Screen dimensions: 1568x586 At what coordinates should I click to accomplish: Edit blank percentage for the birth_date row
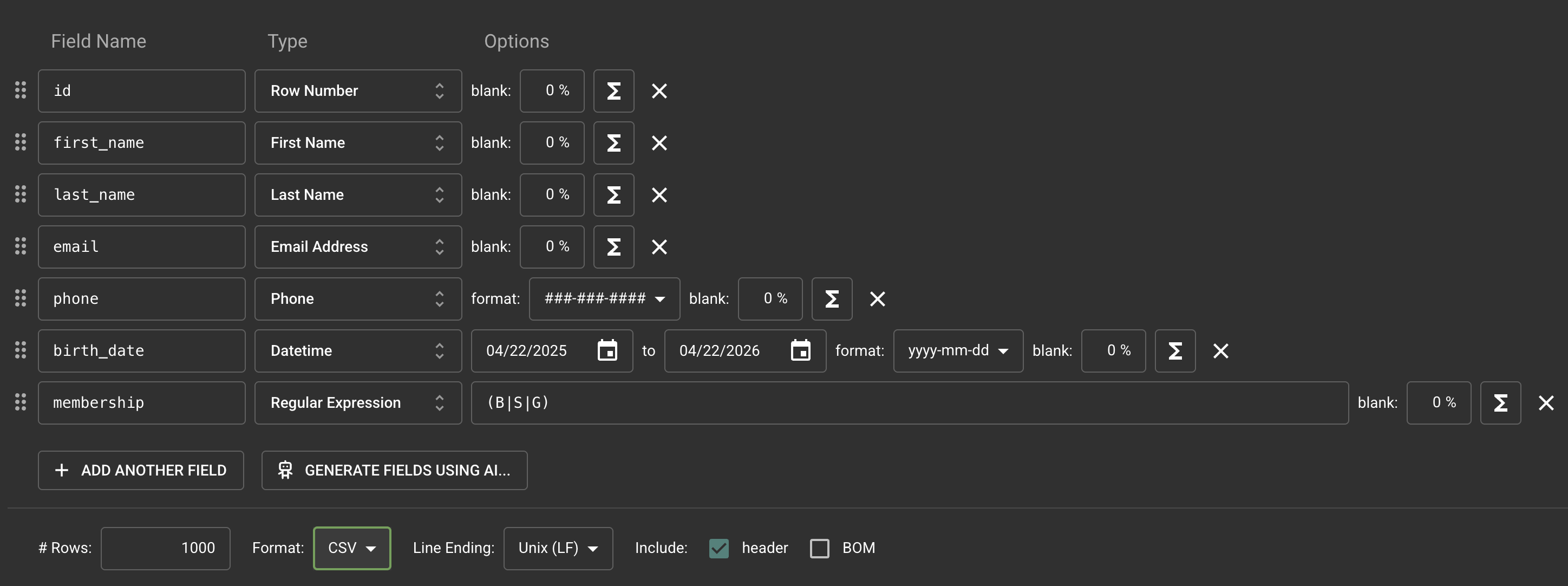point(1113,351)
